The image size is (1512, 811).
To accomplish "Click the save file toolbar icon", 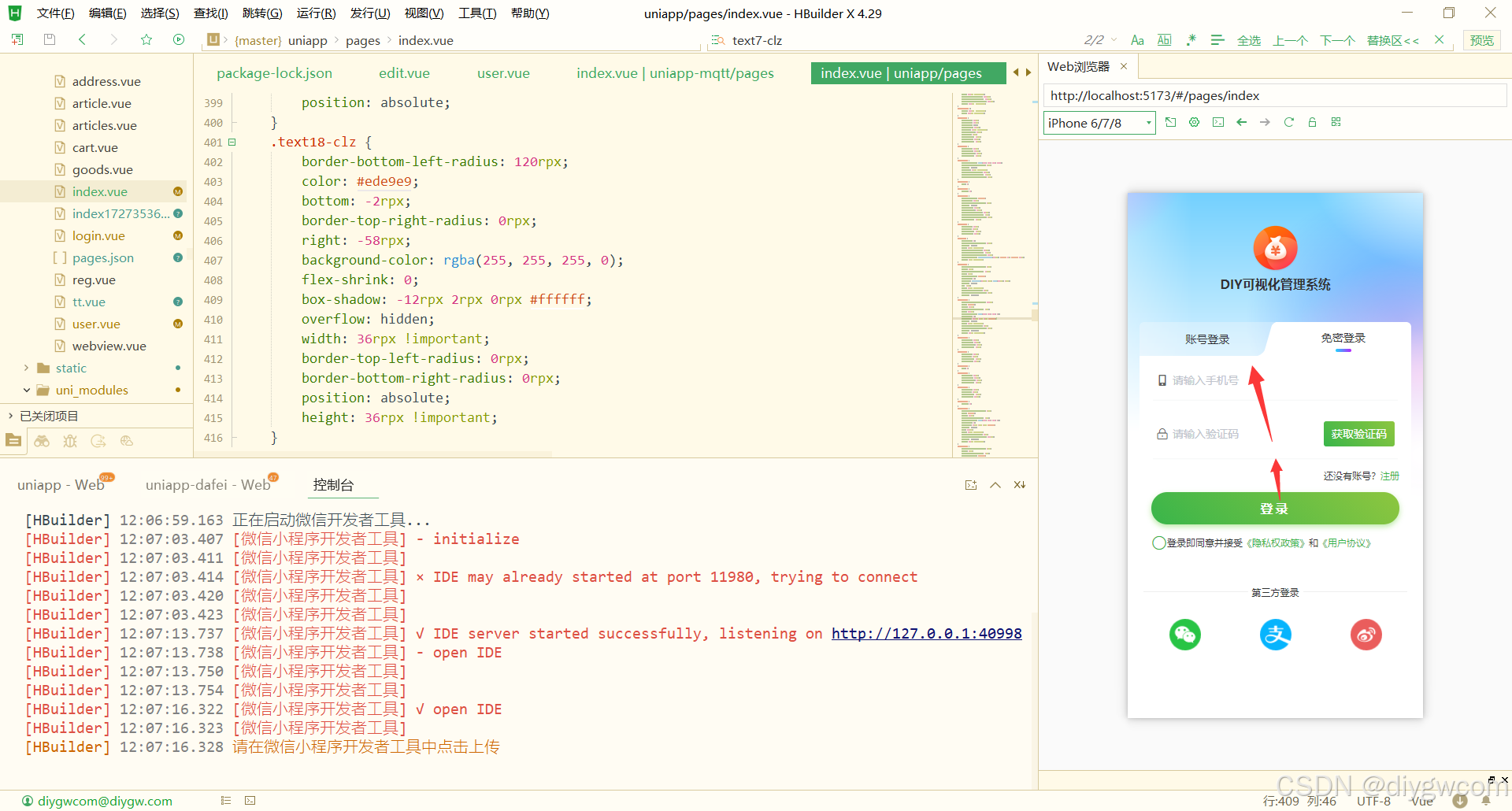I will coord(50,39).
